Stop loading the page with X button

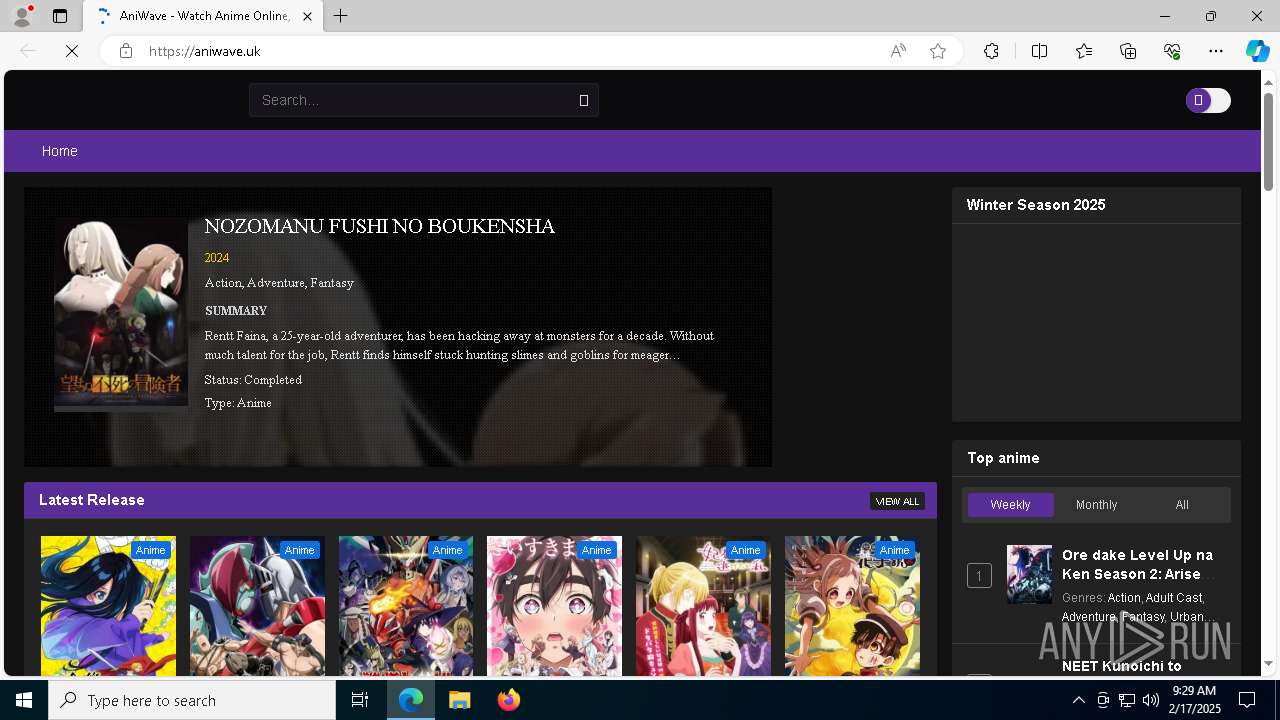pos(72,51)
